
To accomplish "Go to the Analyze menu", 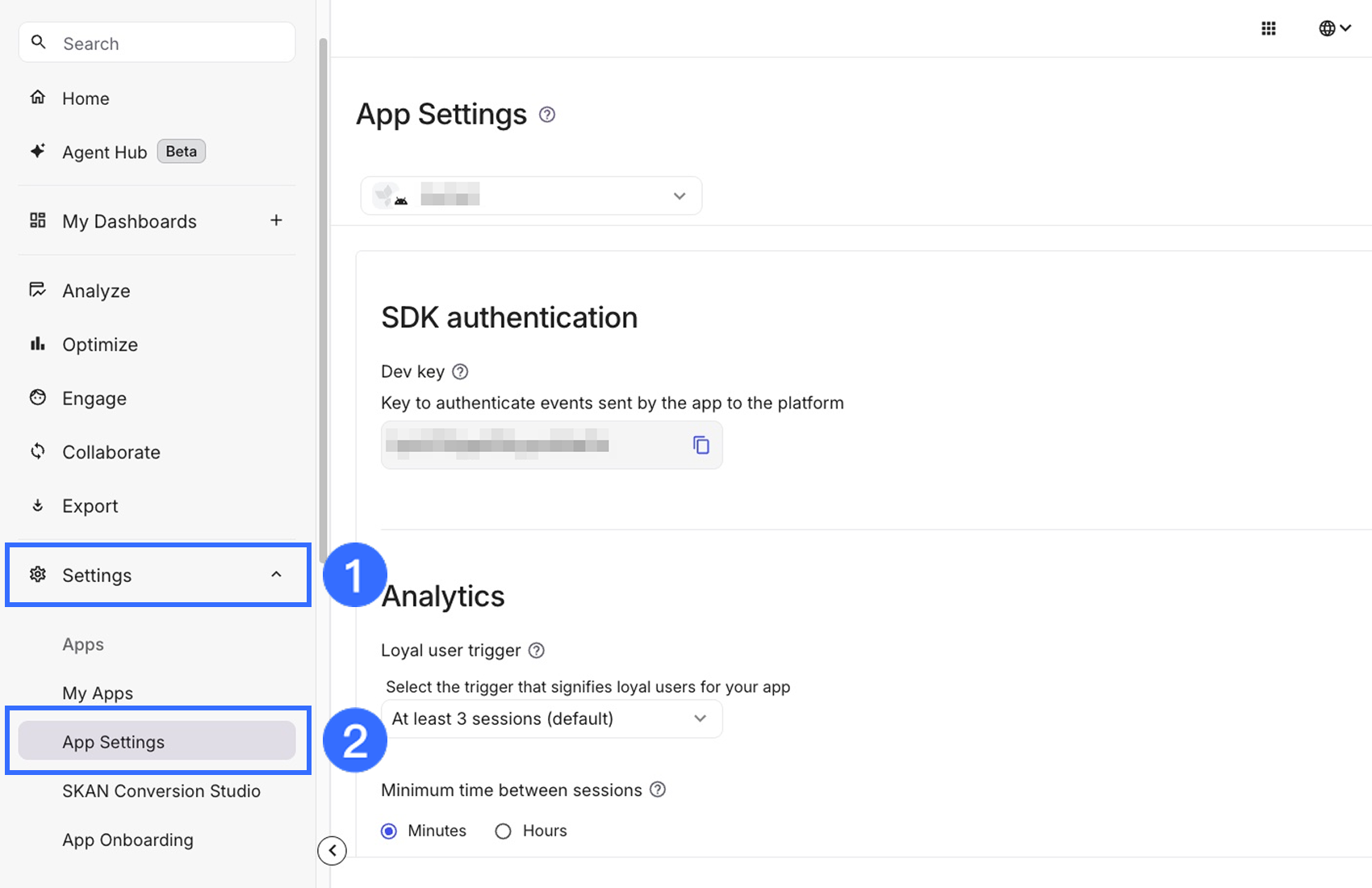I will point(96,291).
